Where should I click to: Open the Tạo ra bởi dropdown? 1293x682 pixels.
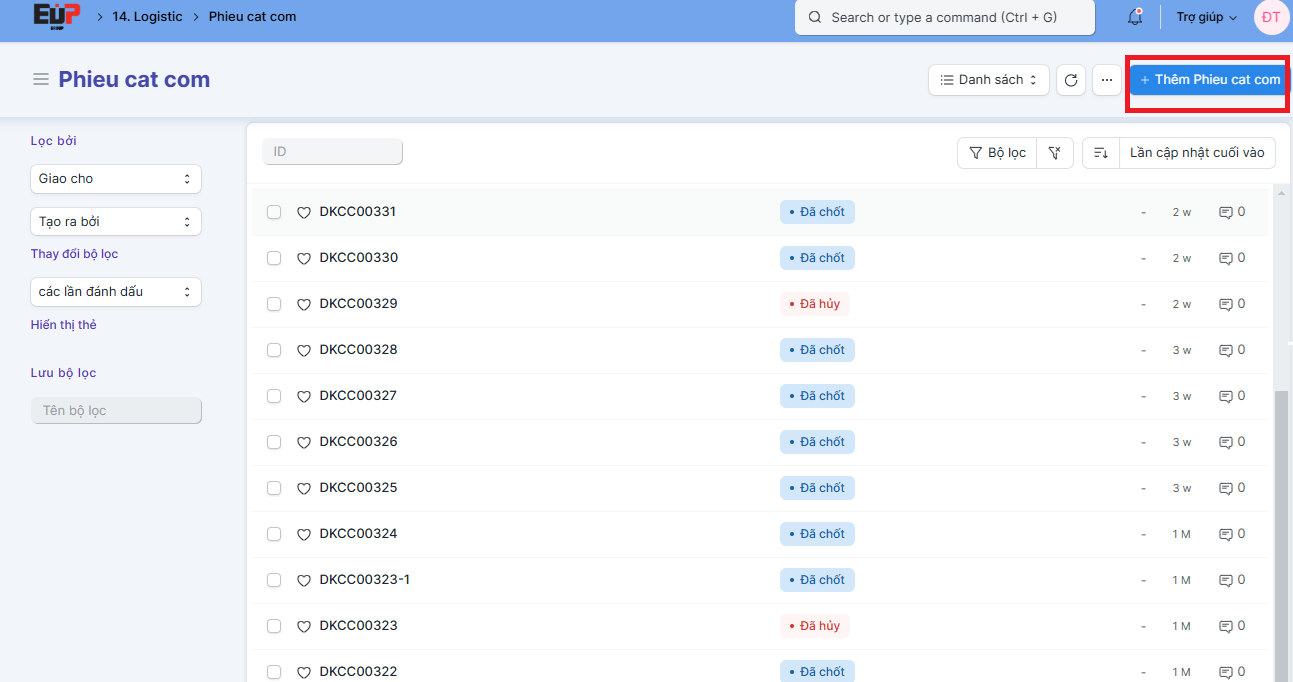pyautogui.click(x=116, y=221)
